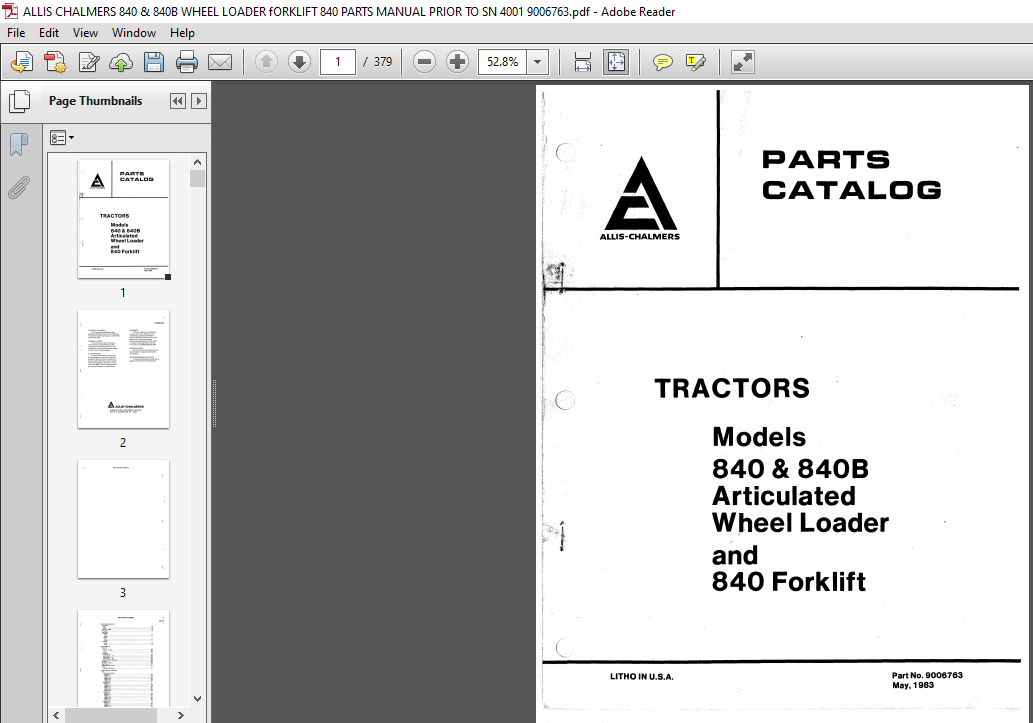
Task: Add a sticky note comment
Action: [662, 62]
